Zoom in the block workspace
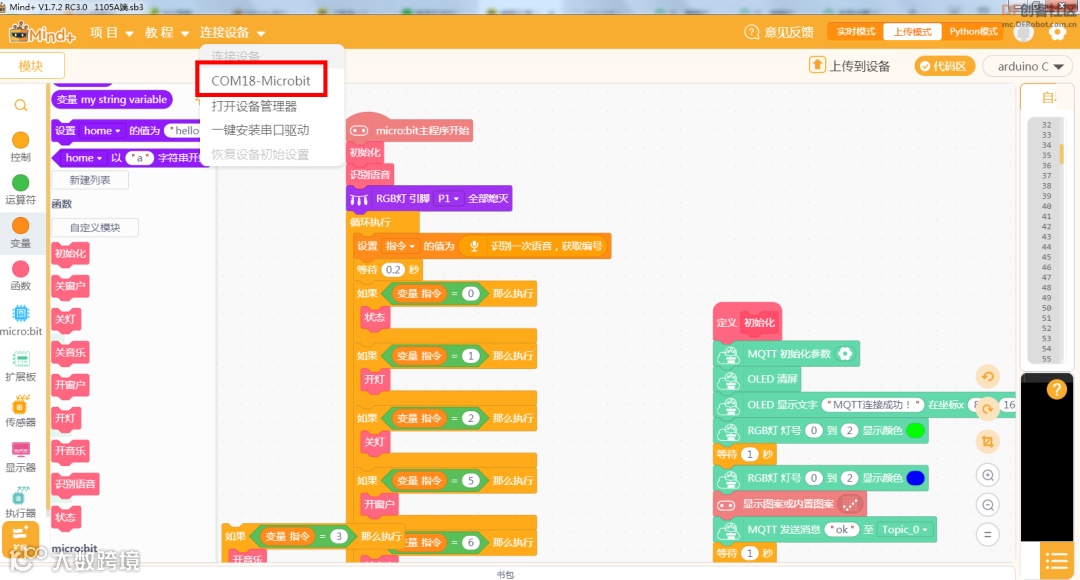This screenshot has height=580, width=1080. click(988, 475)
